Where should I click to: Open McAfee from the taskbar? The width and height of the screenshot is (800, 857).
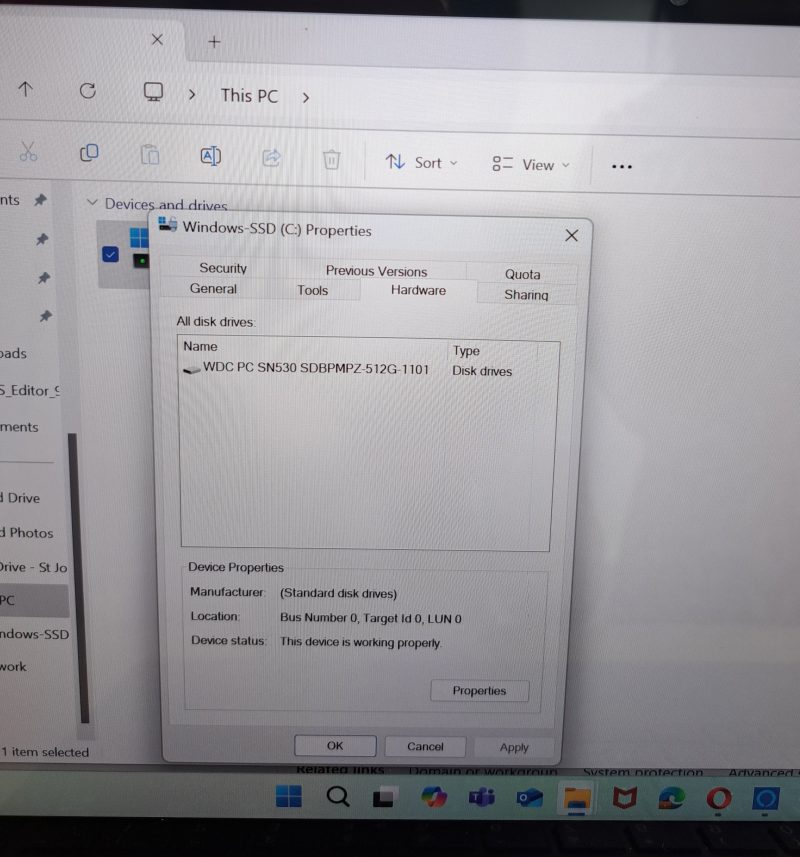tap(625, 799)
